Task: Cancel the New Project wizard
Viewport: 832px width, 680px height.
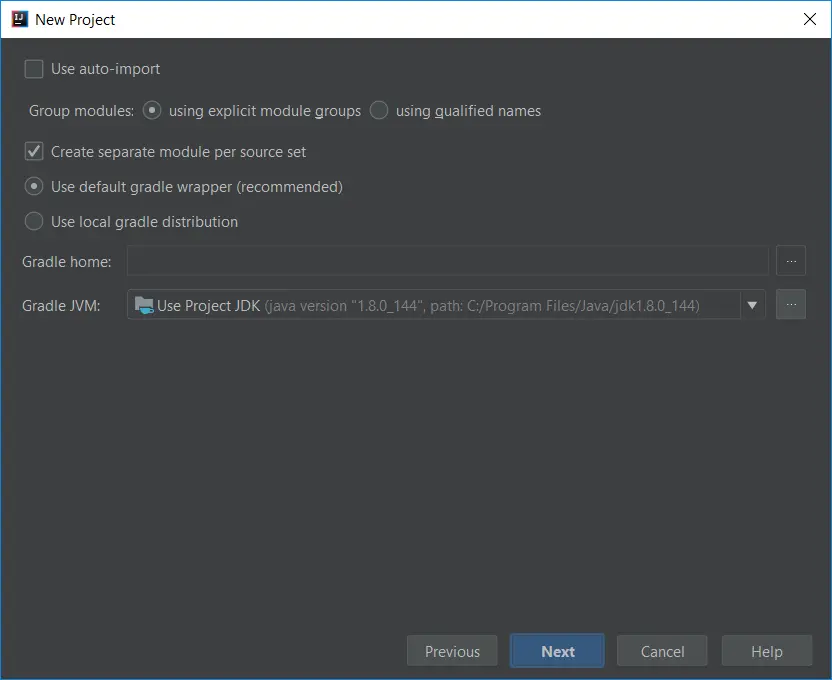Action: click(662, 651)
